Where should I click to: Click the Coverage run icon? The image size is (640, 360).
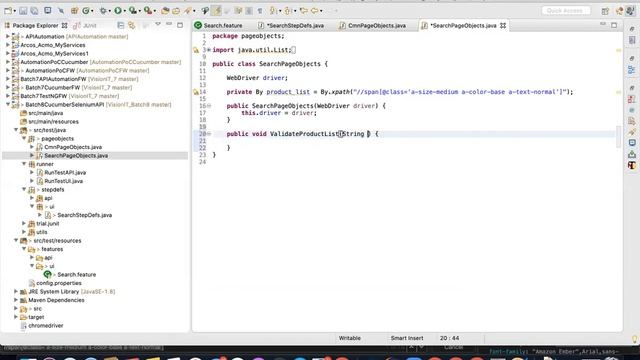click(x=132, y=11)
